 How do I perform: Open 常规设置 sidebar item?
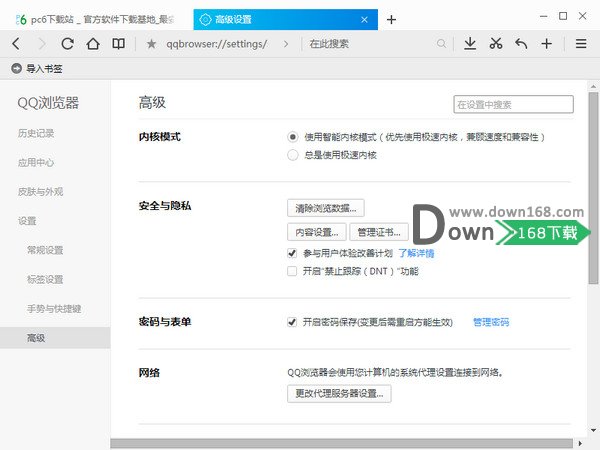point(45,250)
